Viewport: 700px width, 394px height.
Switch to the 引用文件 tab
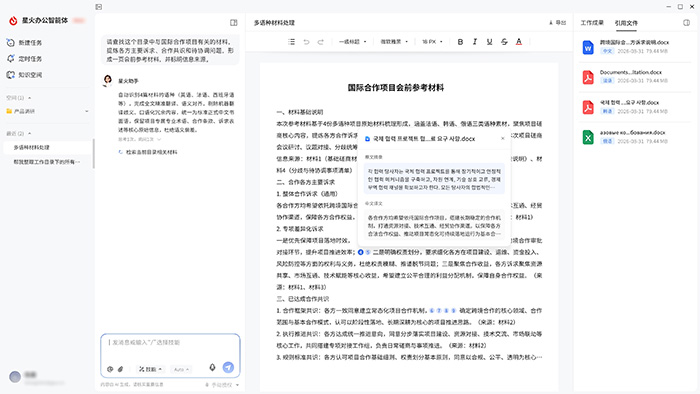point(626,23)
